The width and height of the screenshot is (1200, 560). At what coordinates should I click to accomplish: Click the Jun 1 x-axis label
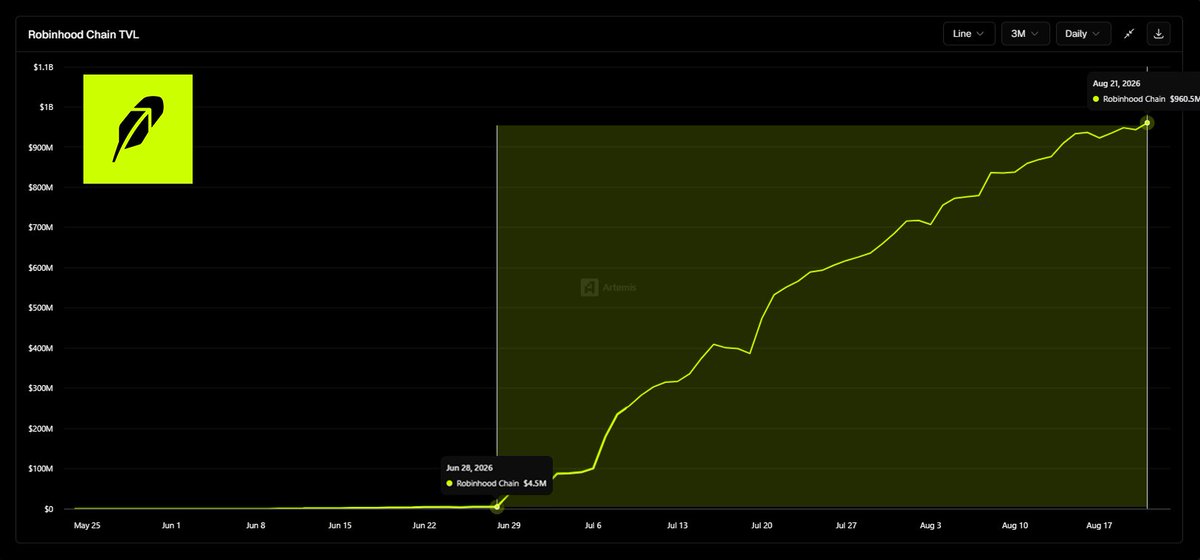tap(172, 525)
